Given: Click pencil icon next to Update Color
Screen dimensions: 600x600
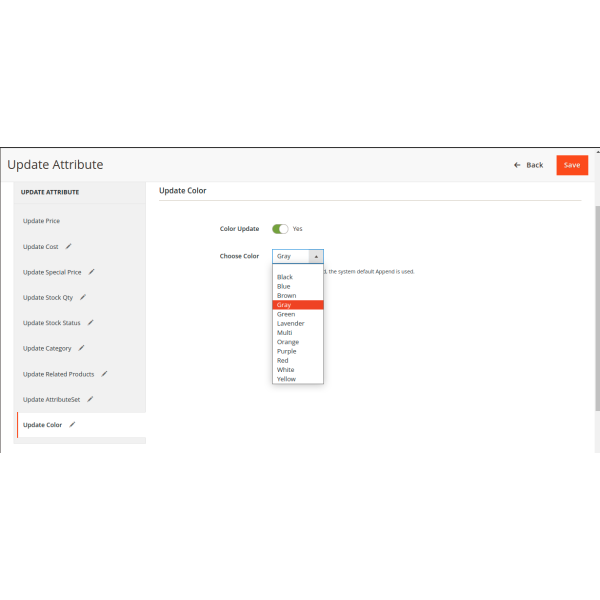Looking at the screenshot, I should click(x=72, y=425).
